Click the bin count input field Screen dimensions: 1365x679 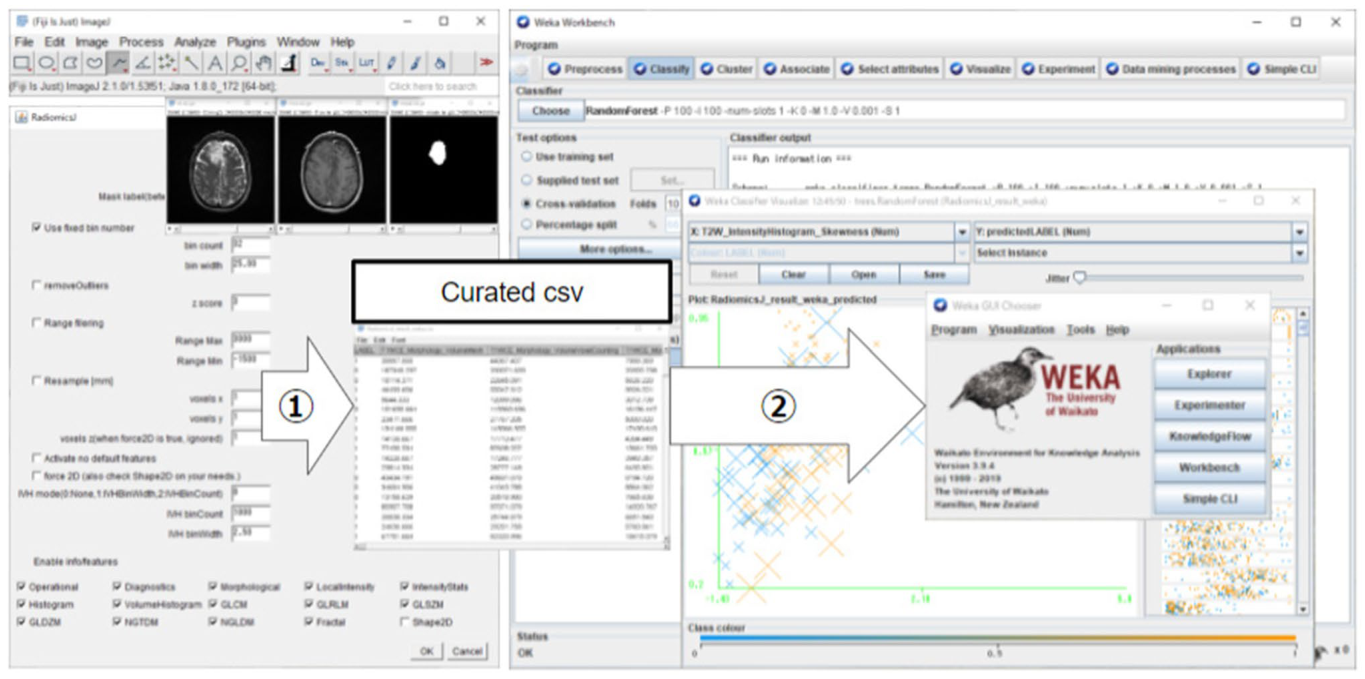tap(251, 245)
